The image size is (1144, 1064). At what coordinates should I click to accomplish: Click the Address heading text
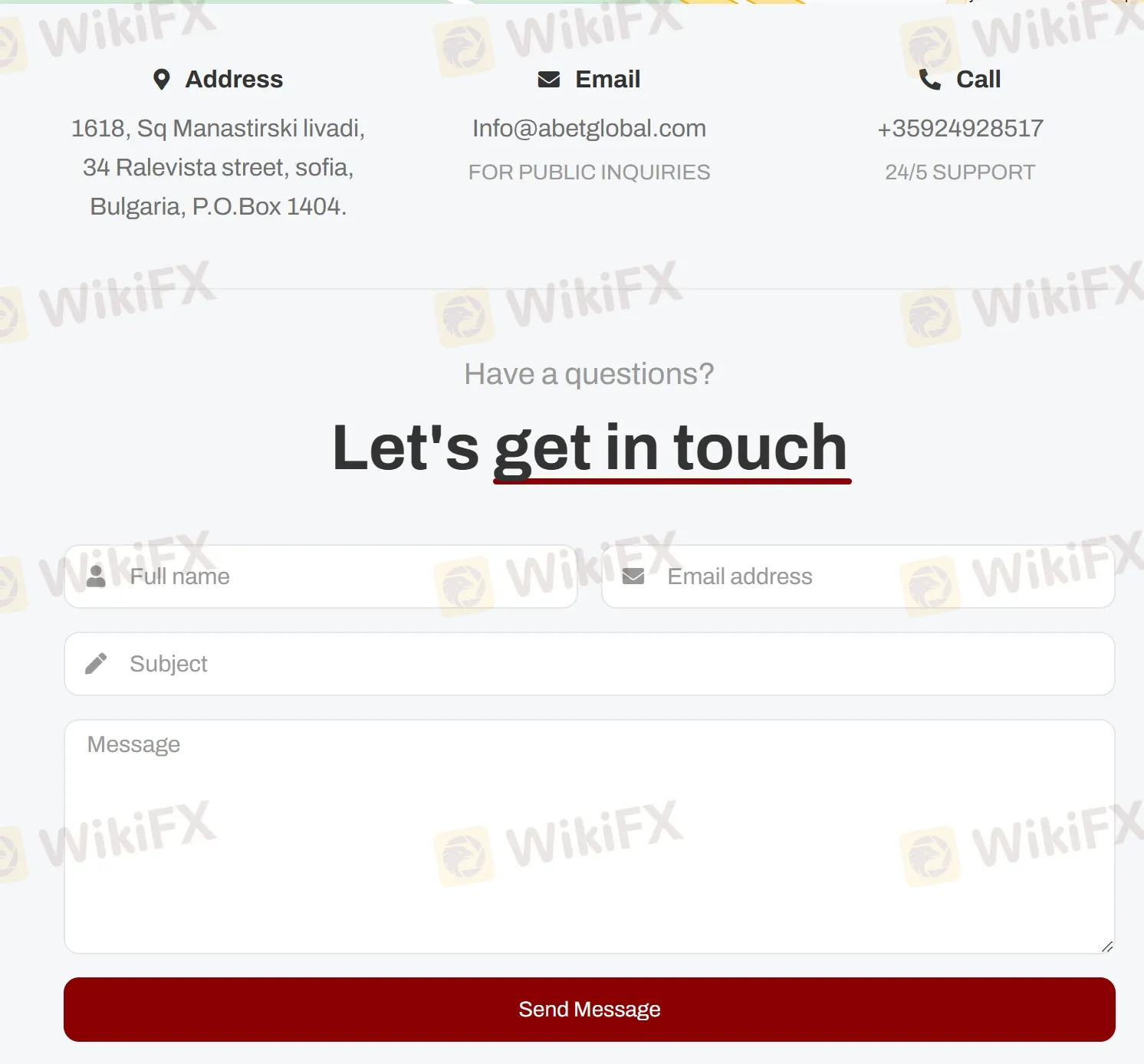[234, 79]
